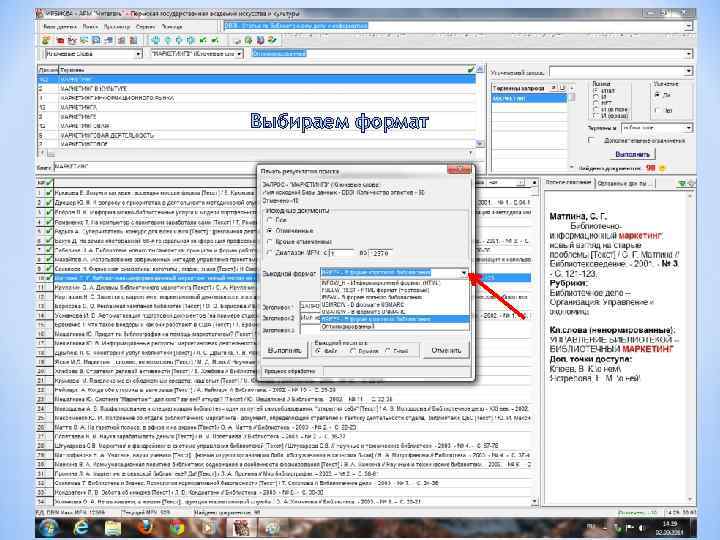Open the Уточняющий запрос dropdown
The height and width of the screenshot is (540, 720).
point(688,71)
